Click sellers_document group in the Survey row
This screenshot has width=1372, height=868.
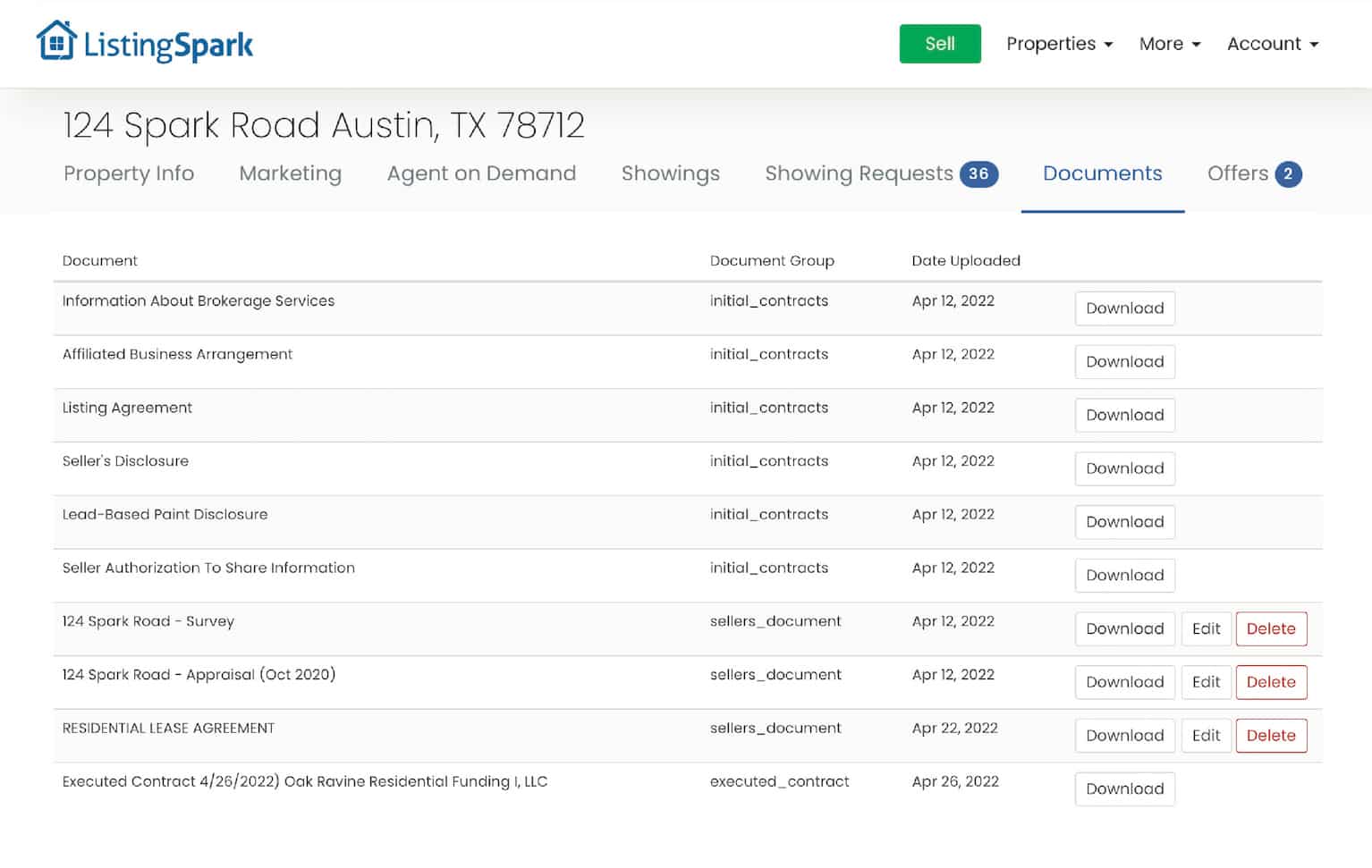[775, 622]
